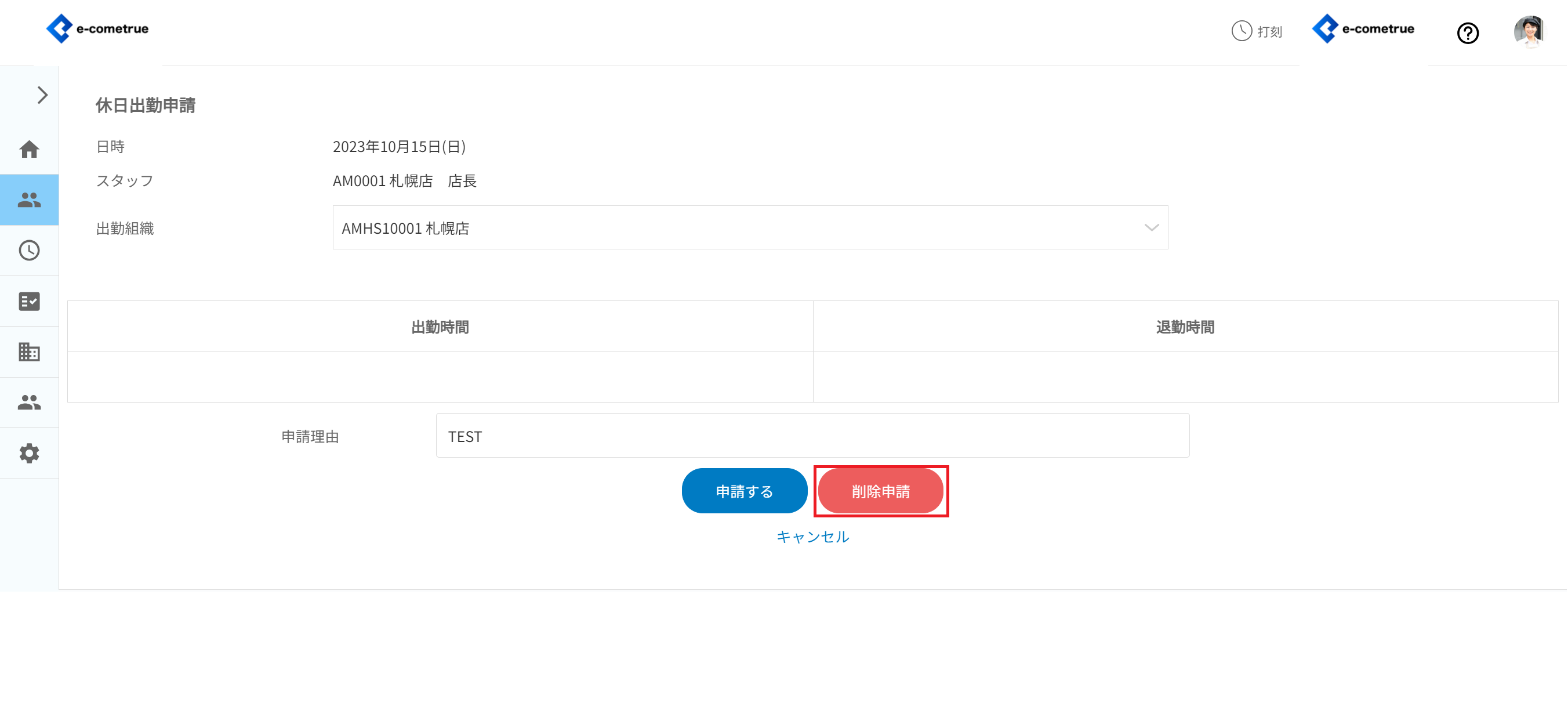Image resolution: width=1568 pixels, height=703 pixels.
Task: Open the 出勤組織 dropdown
Action: (x=749, y=227)
